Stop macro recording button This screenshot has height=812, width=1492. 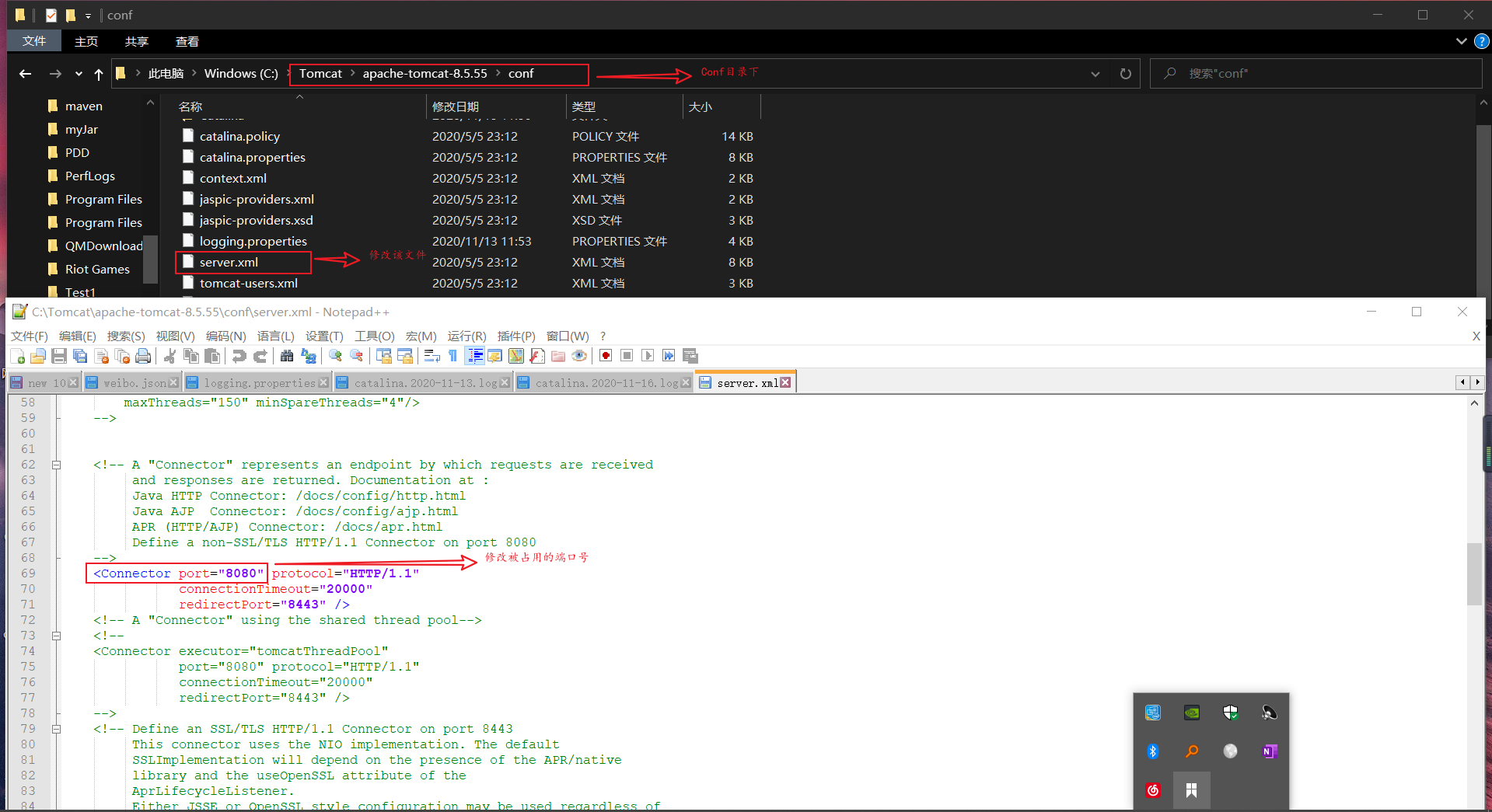(x=627, y=356)
